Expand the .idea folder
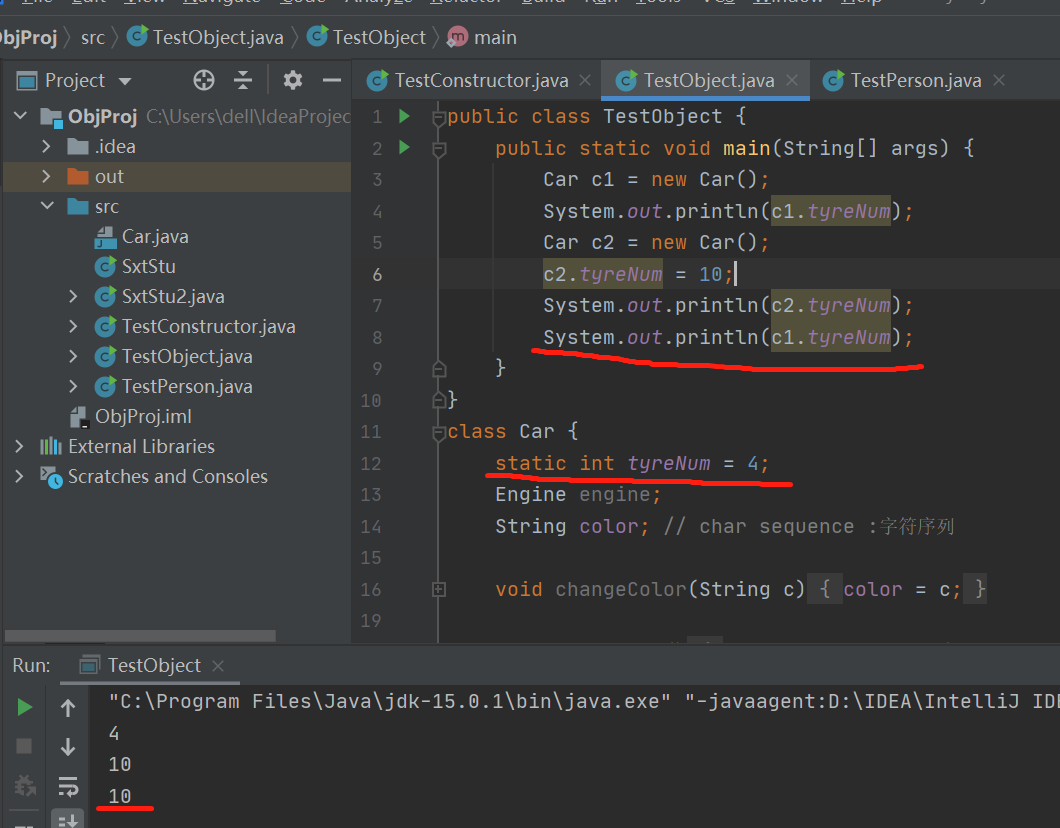This screenshot has height=828, width=1060. point(46,146)
